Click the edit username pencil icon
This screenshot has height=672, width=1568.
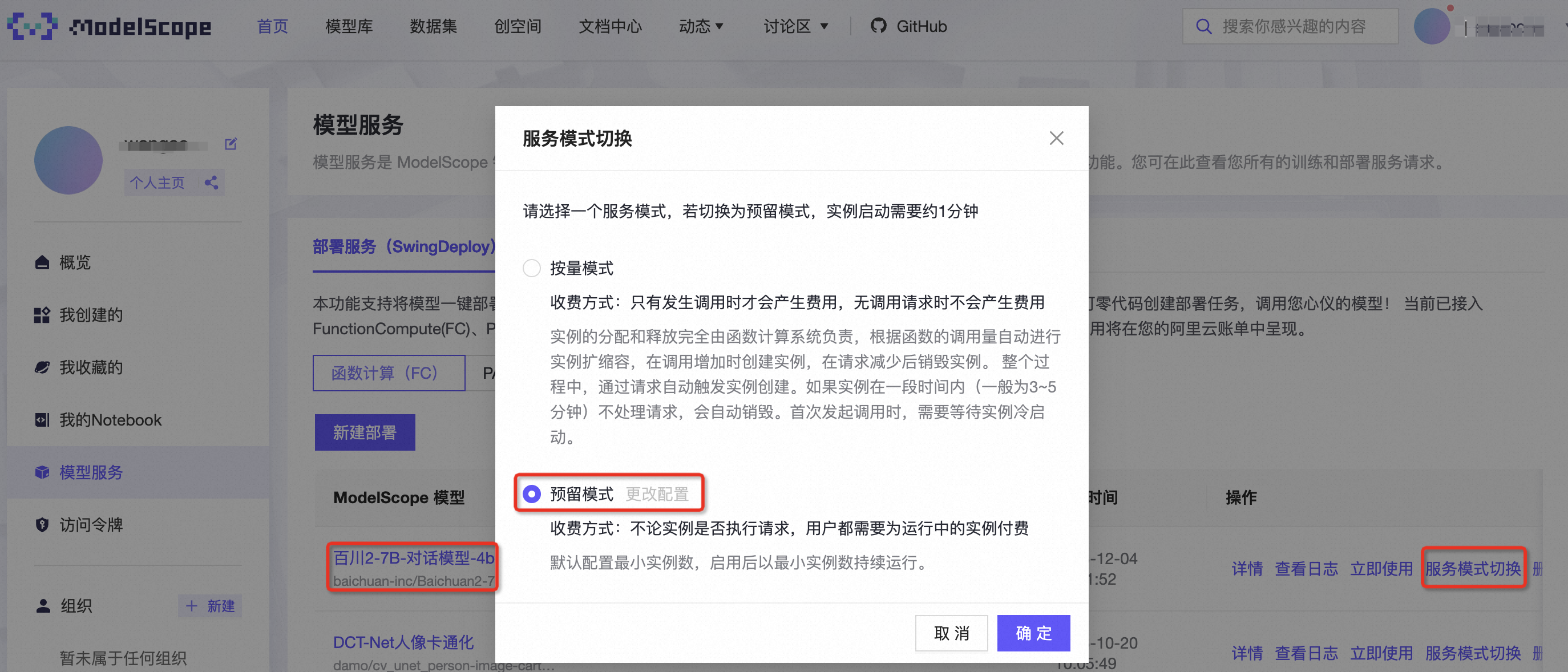(x=231, y=144)
